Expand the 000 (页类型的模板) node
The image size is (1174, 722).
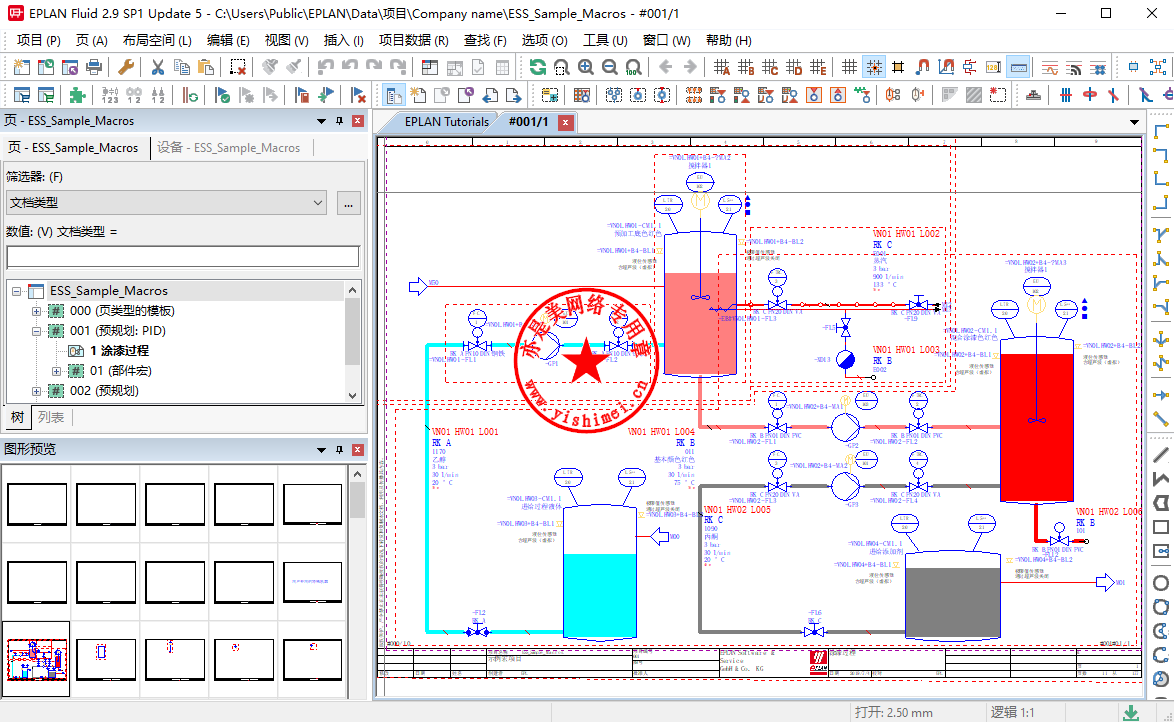(36, 311)
